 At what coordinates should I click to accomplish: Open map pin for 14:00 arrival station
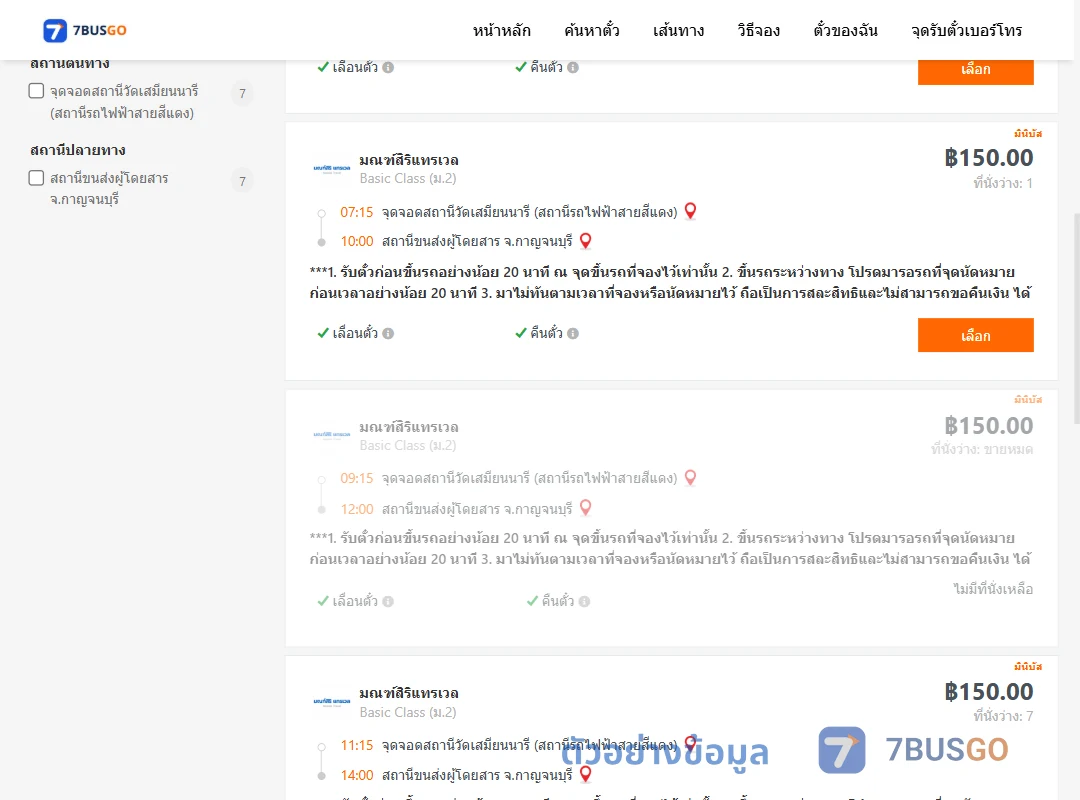click(x=585, y=775)
